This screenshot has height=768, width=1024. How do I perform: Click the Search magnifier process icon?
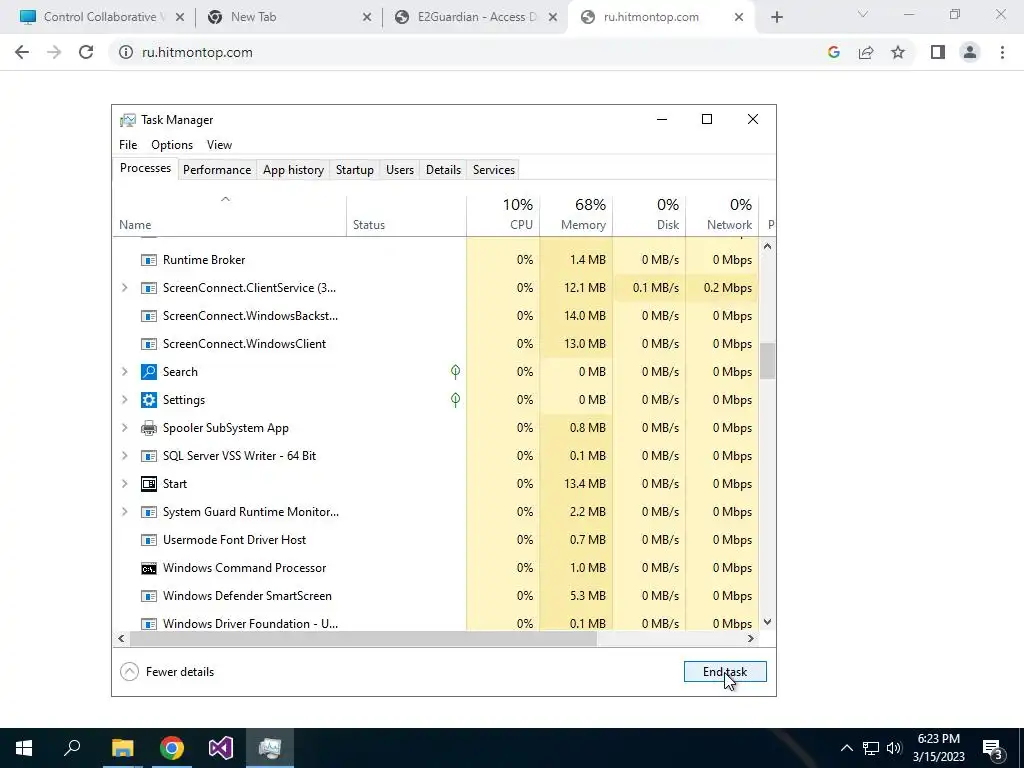click(149, 372)
